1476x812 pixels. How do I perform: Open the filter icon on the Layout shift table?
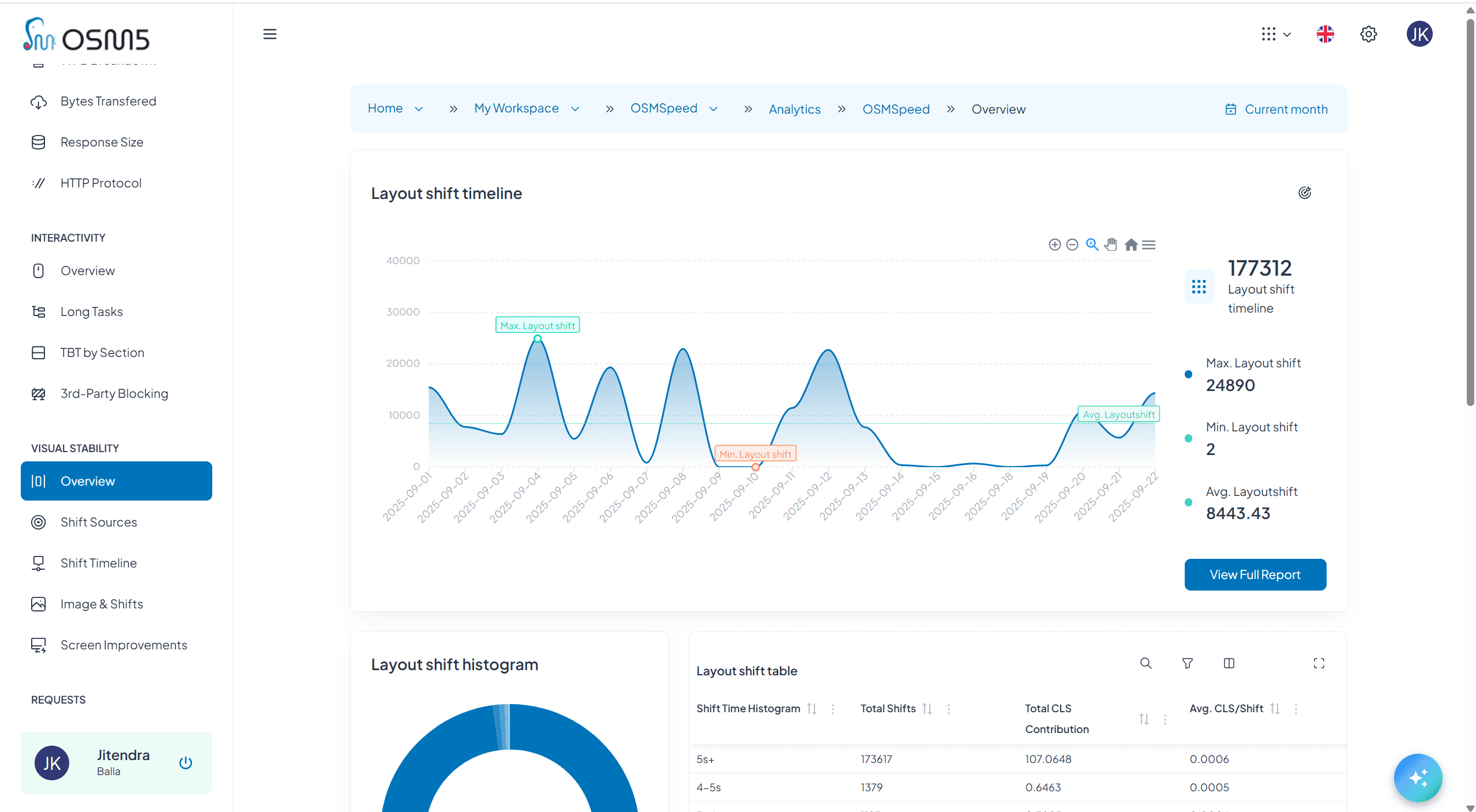point(1187,663)
